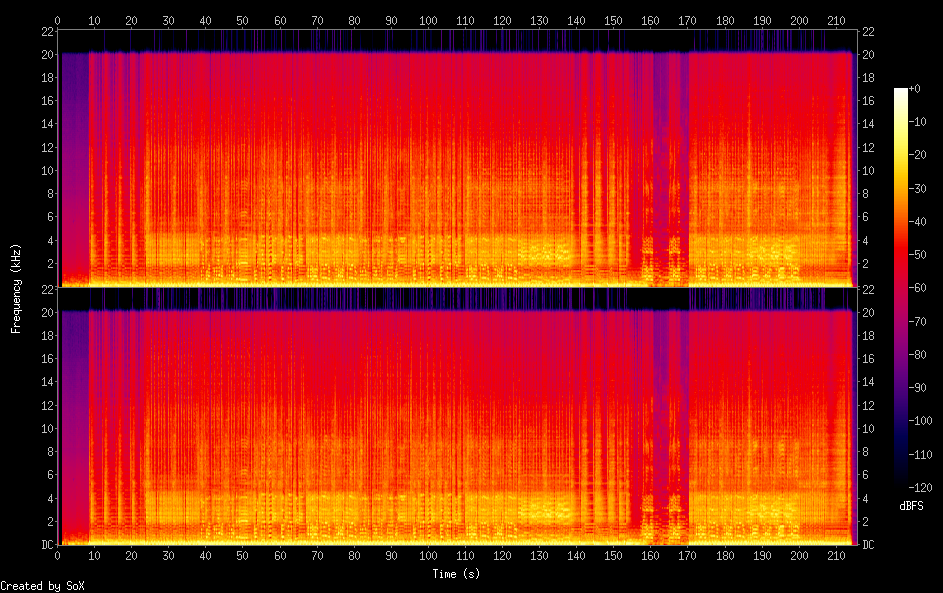Click the "-80" color scale label

(x=918, y=354)
